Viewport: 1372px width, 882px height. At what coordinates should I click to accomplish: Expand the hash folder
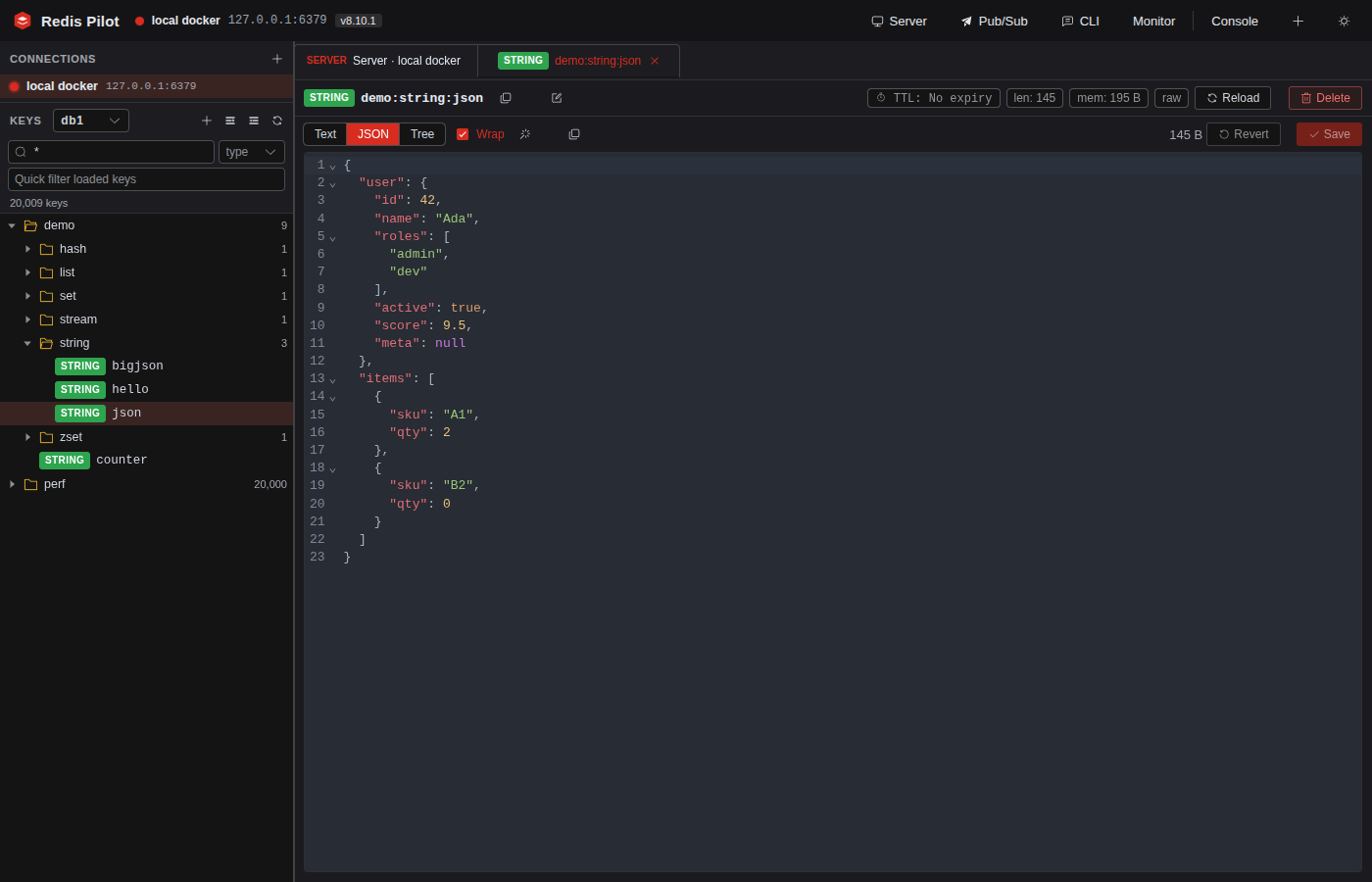pyautogui.click(x=27, y=249)
